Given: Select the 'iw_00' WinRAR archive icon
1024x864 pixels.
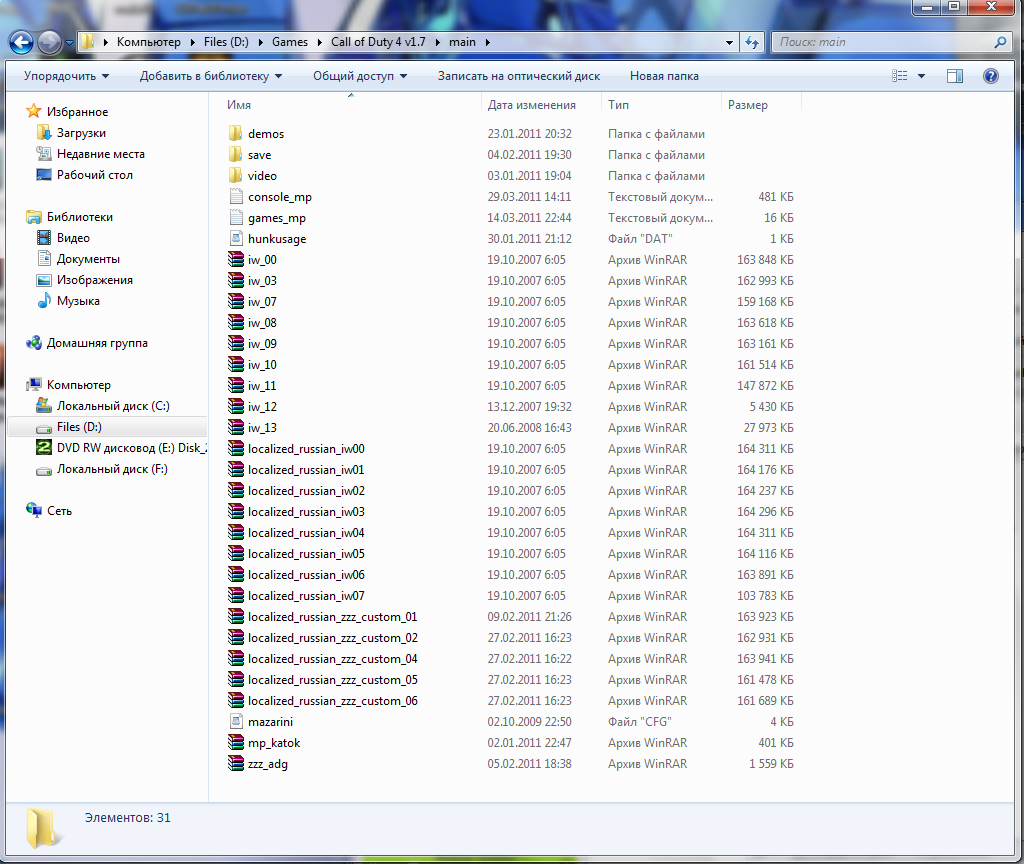Looking at the screenshot, I should (x=236, y=259).
